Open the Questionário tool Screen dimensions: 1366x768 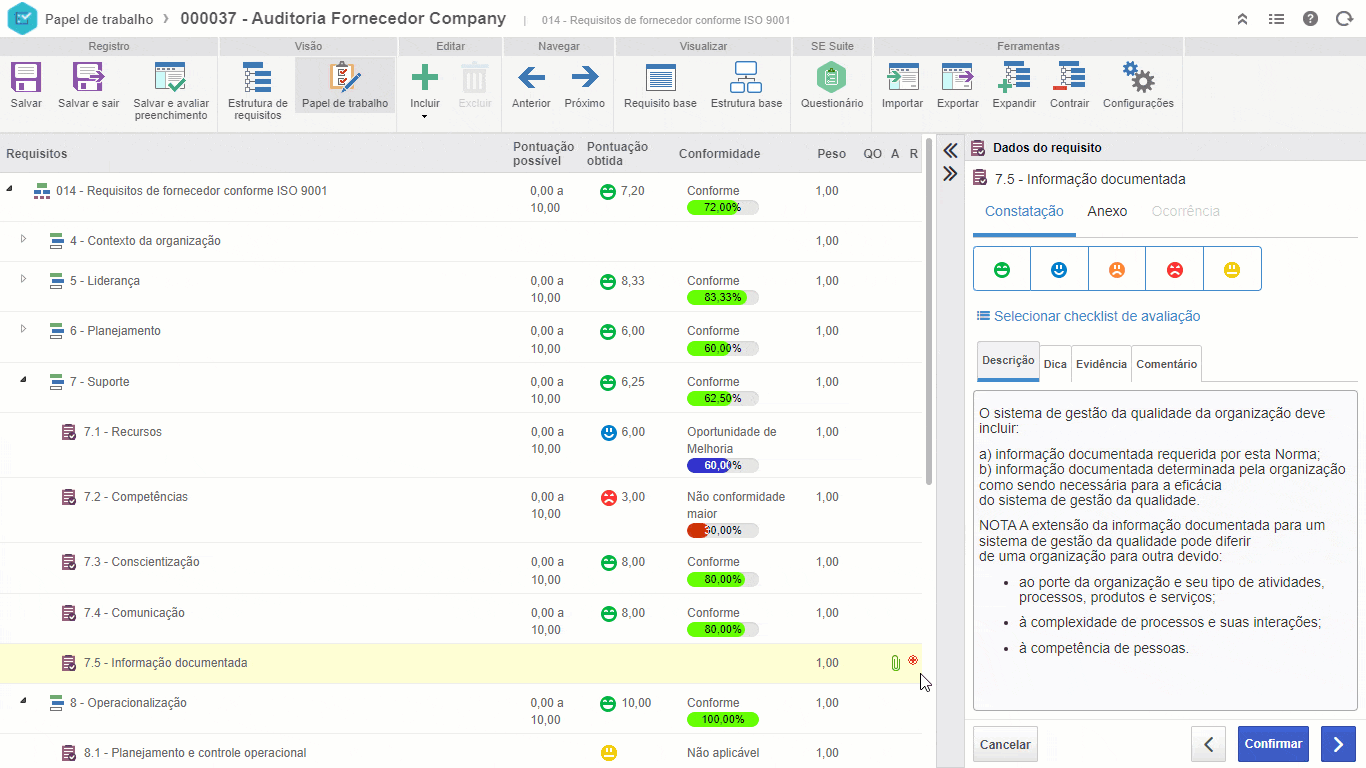coord(831,85)
